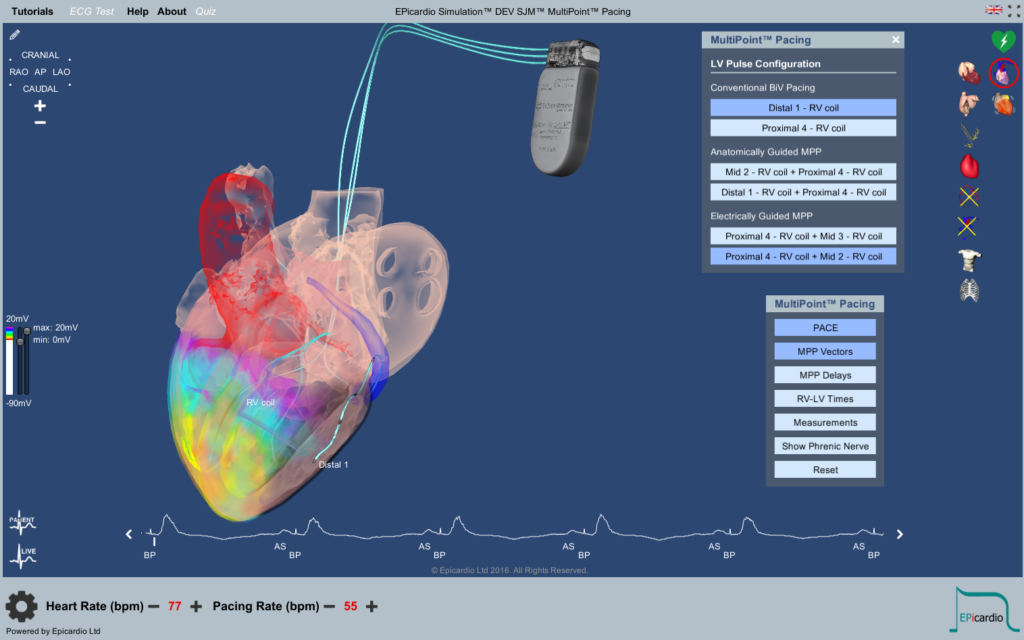Switch to the LIVE ECG icon
Image resolution: width=1024 pixels, height=640 pixels.
(x=22, y=554)
